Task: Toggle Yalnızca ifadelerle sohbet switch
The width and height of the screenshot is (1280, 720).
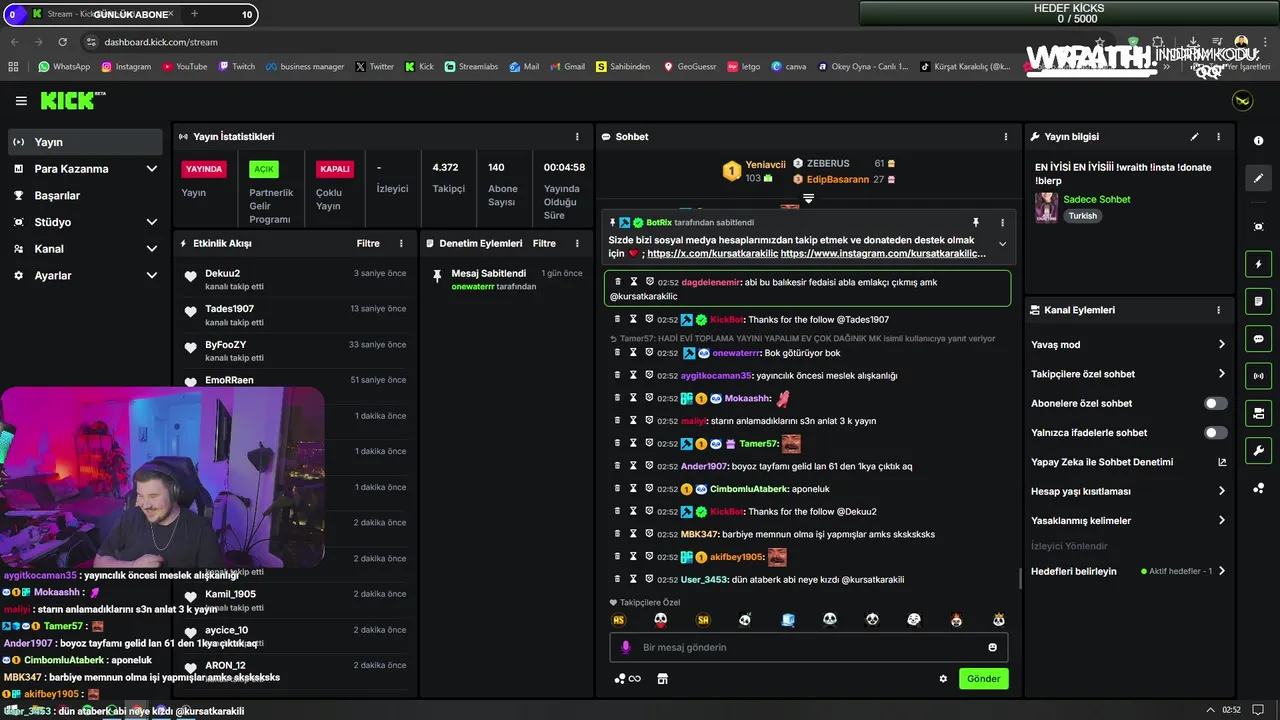Action: pyautogui.click(x=1215, y=433)
